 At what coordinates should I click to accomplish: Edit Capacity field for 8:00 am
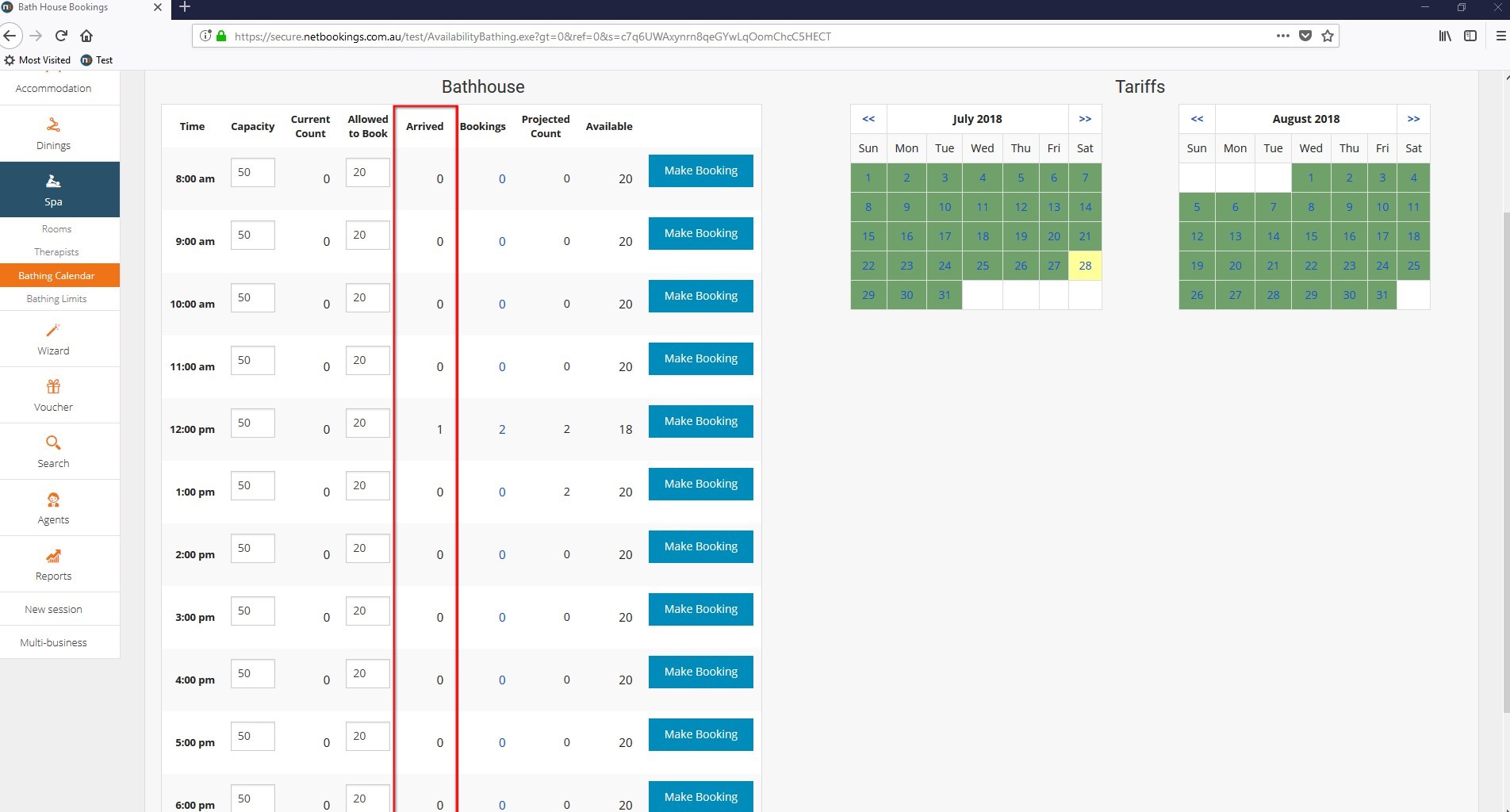253,172
